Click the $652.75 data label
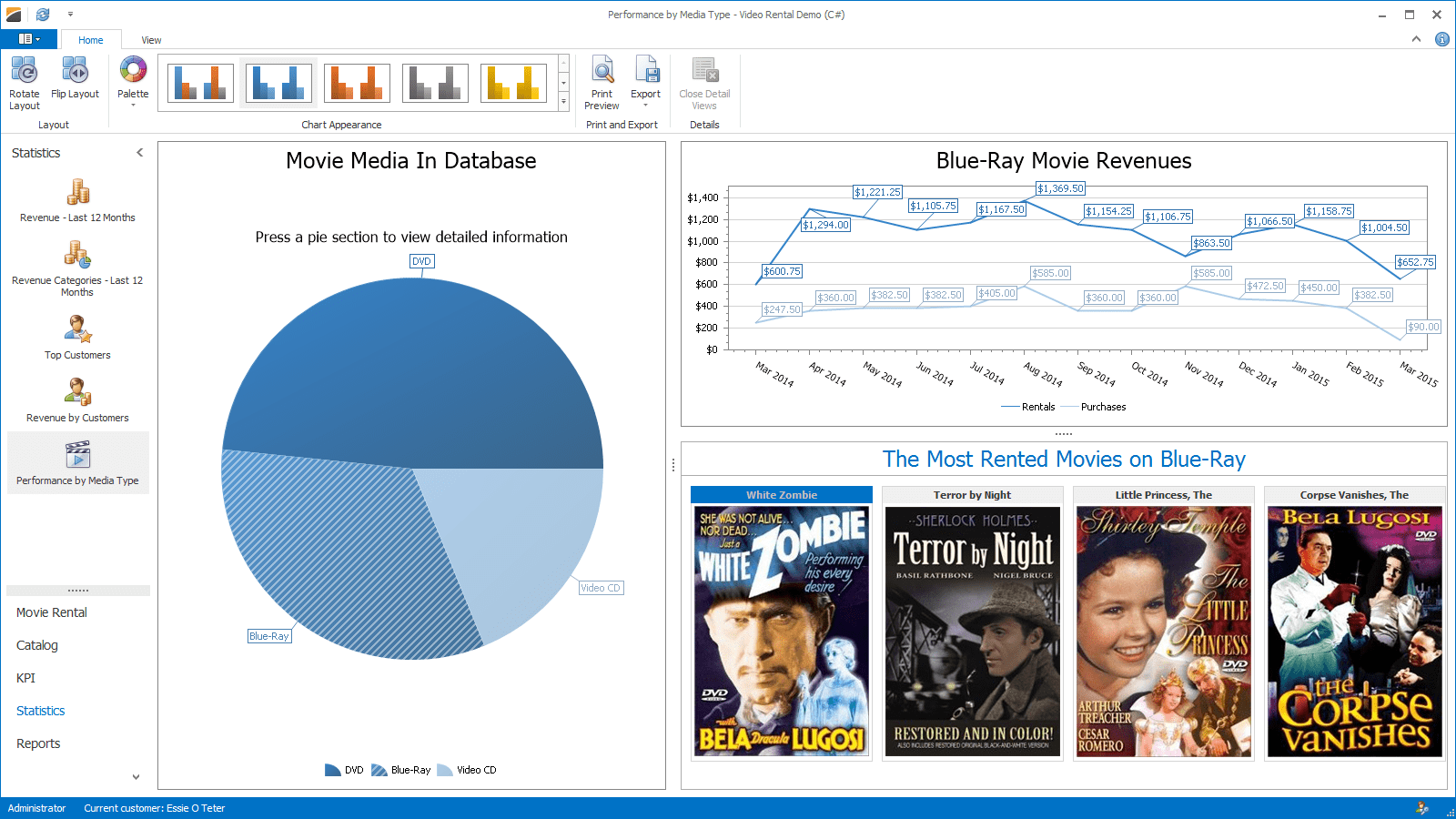 click(x=1415, y=262)
